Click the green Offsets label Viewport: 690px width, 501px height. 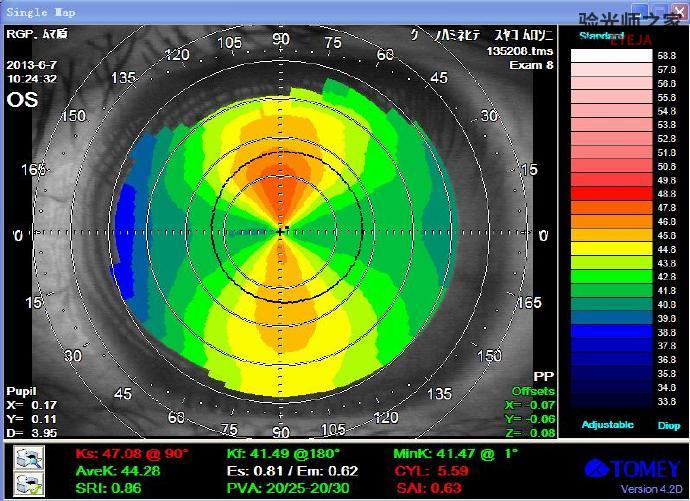[x=533, y=391]
